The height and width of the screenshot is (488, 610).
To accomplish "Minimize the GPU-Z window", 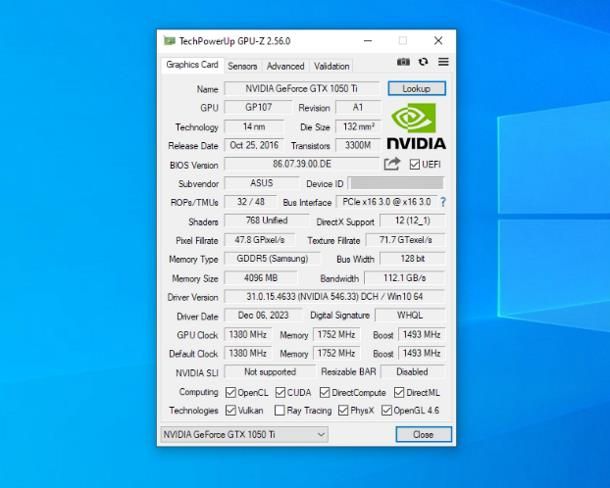I will [x=368, y=40].
